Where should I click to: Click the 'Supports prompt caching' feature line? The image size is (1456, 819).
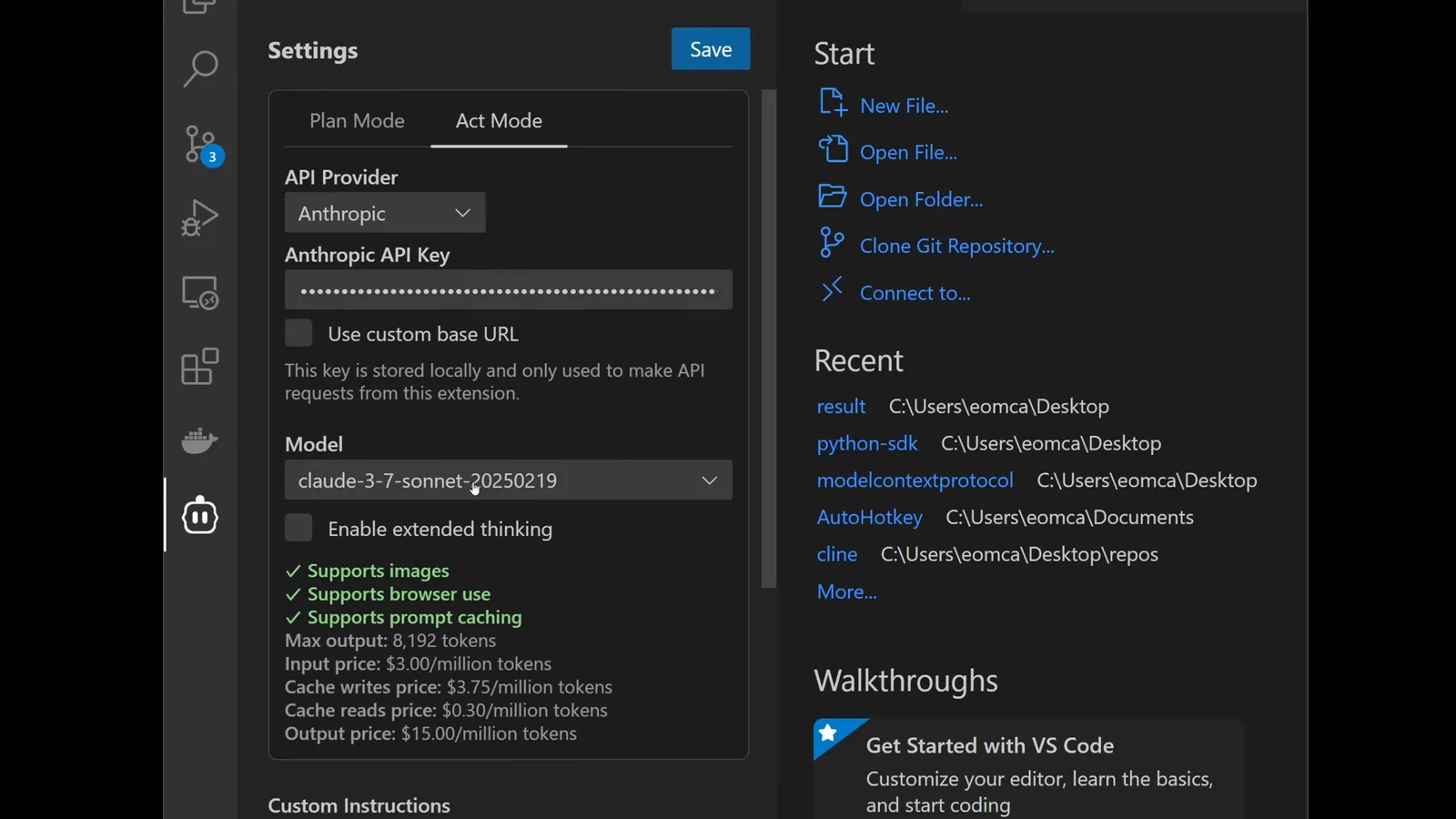tap(404, 617)
